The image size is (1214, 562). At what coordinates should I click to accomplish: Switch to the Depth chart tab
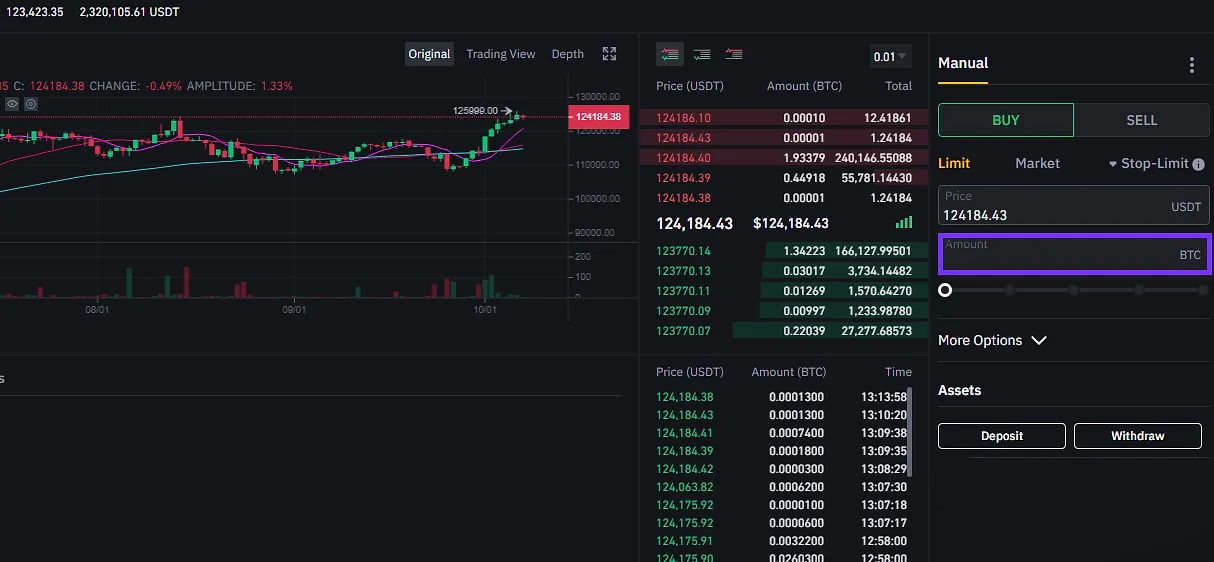pyautogui.click(x=568, y=54)
